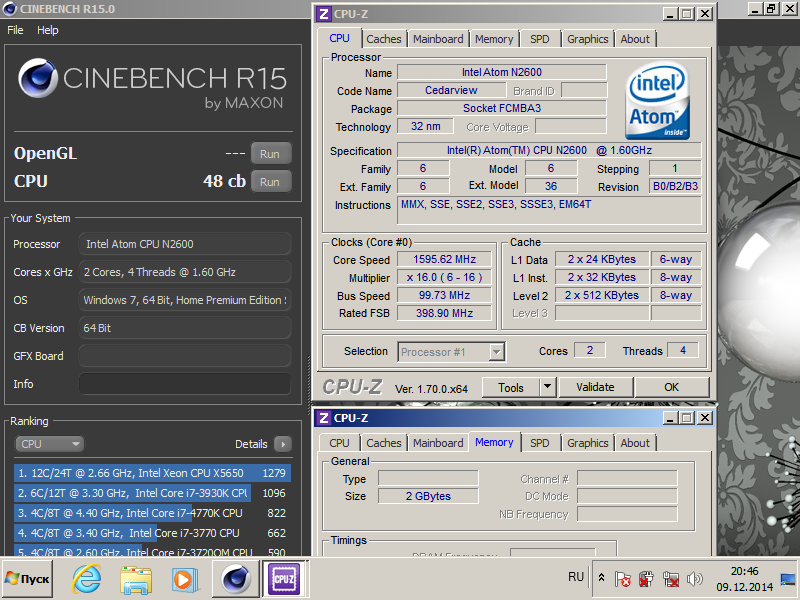Open Mainboard tab in lower CPU-Z window
This screenshot has width=800, height=600.
pos(438,443)
